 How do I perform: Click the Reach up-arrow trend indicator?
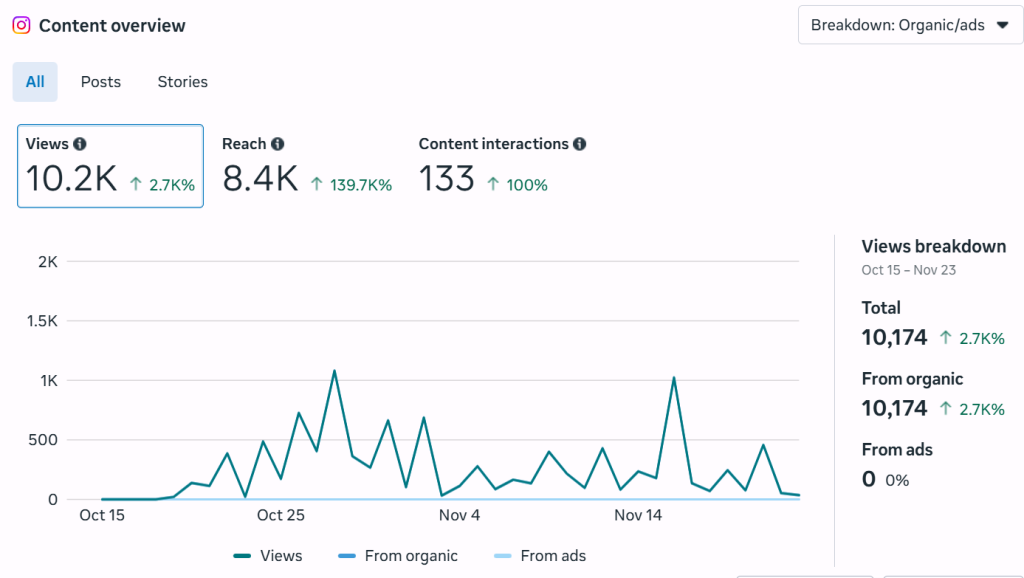pos(317,184)
